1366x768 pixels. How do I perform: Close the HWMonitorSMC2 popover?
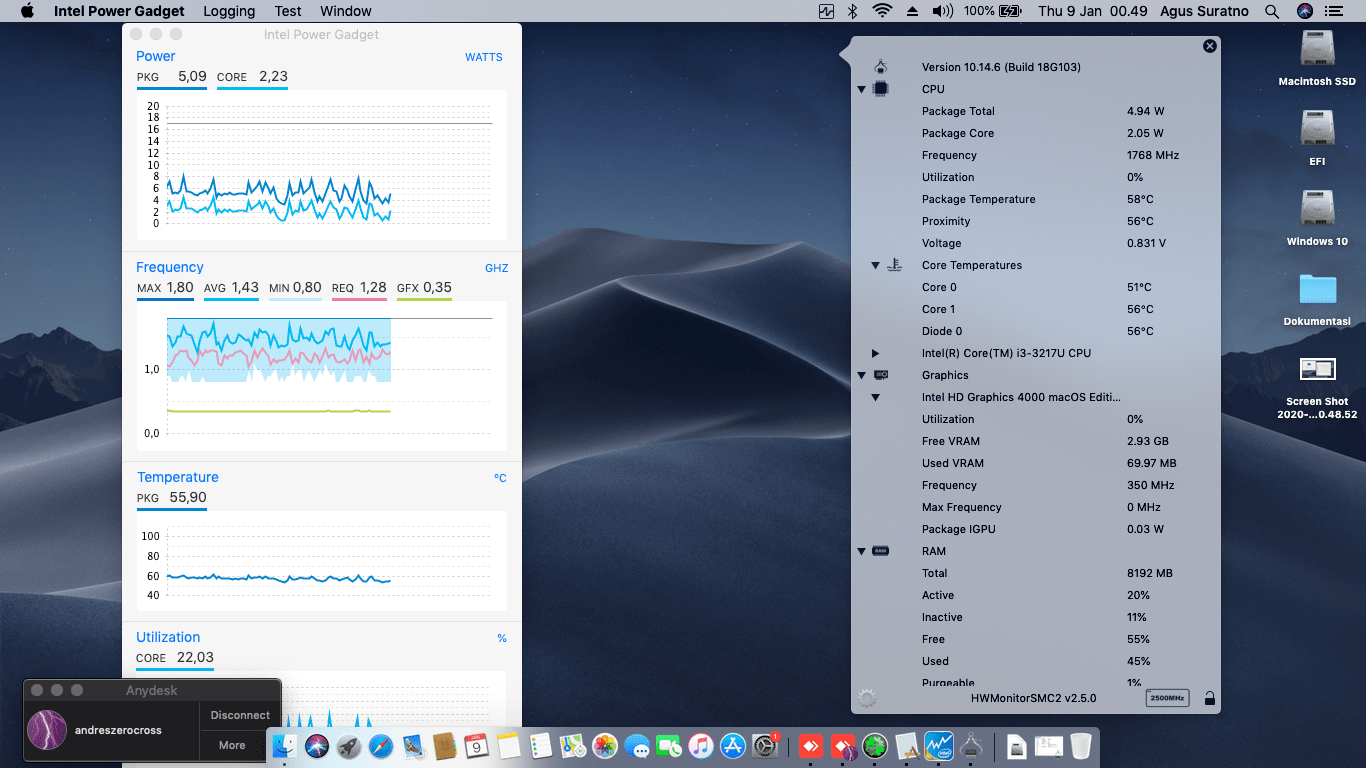click(1210, 46)
